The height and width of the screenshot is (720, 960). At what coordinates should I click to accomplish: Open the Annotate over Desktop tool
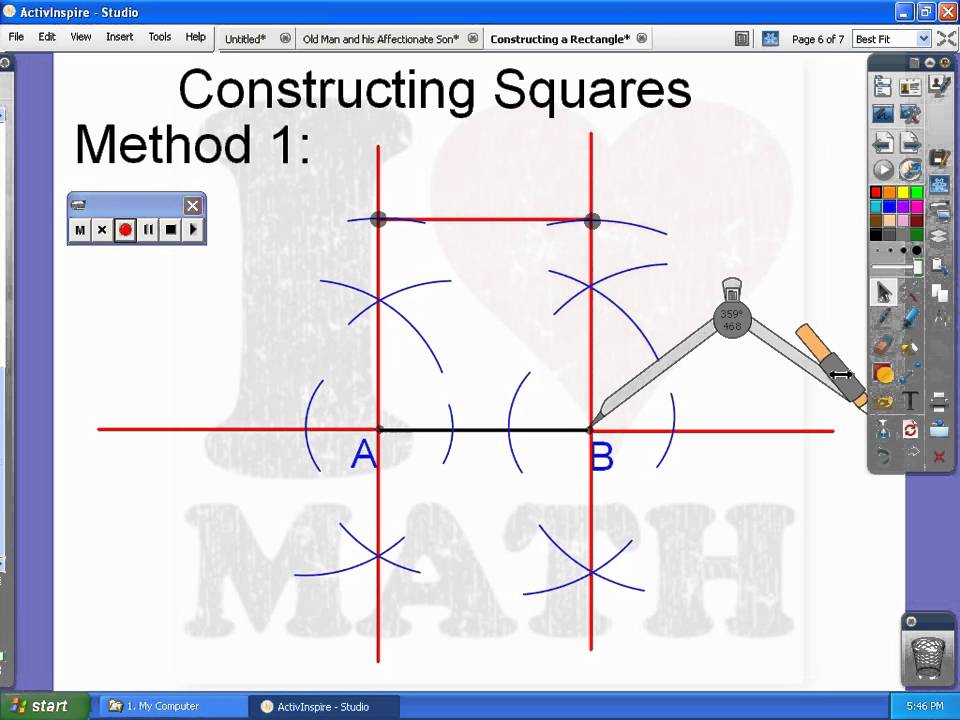tap(883, 113)
